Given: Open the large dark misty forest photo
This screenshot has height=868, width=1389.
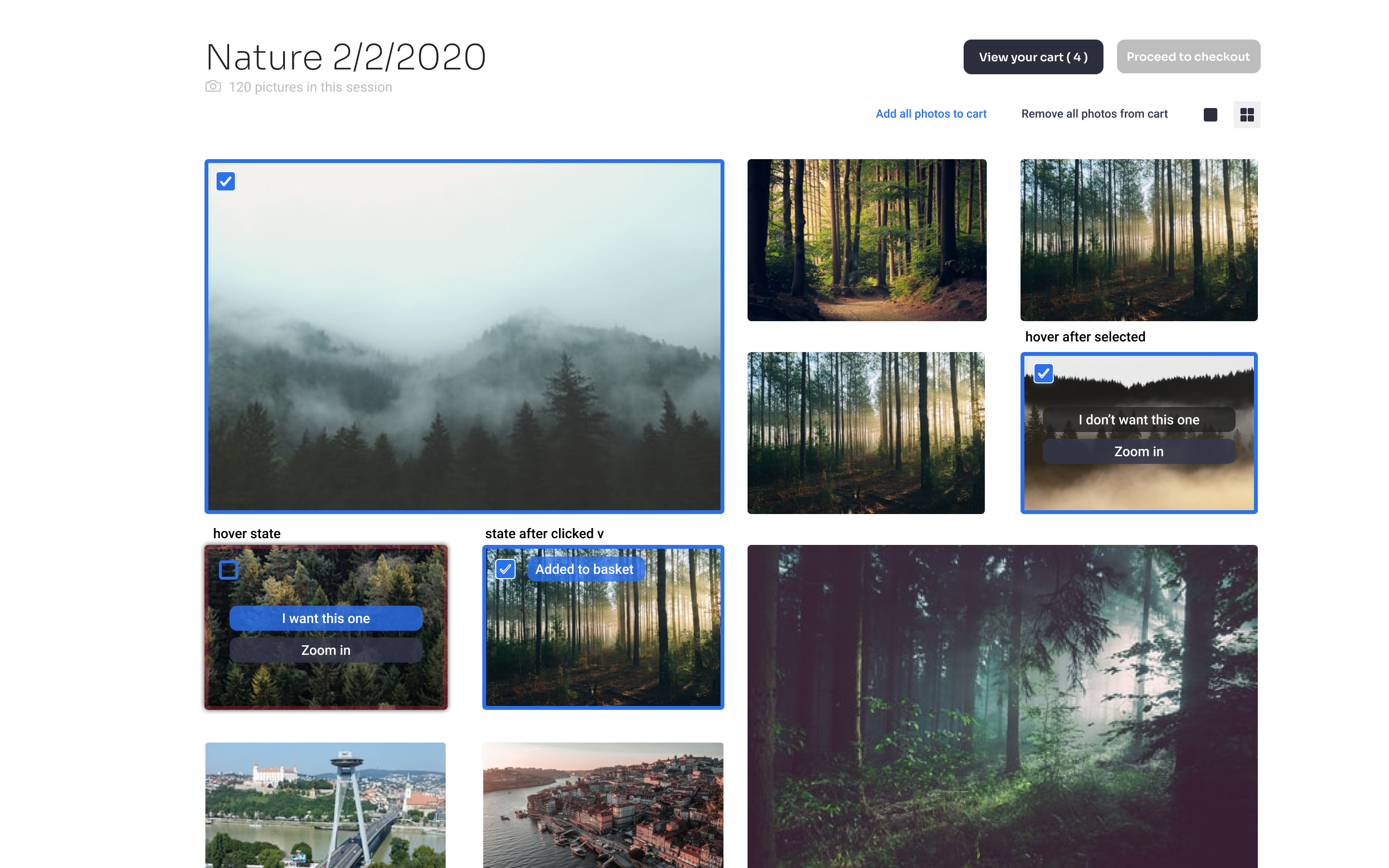Looking at the screenshot, I should tap(1002, 706).
